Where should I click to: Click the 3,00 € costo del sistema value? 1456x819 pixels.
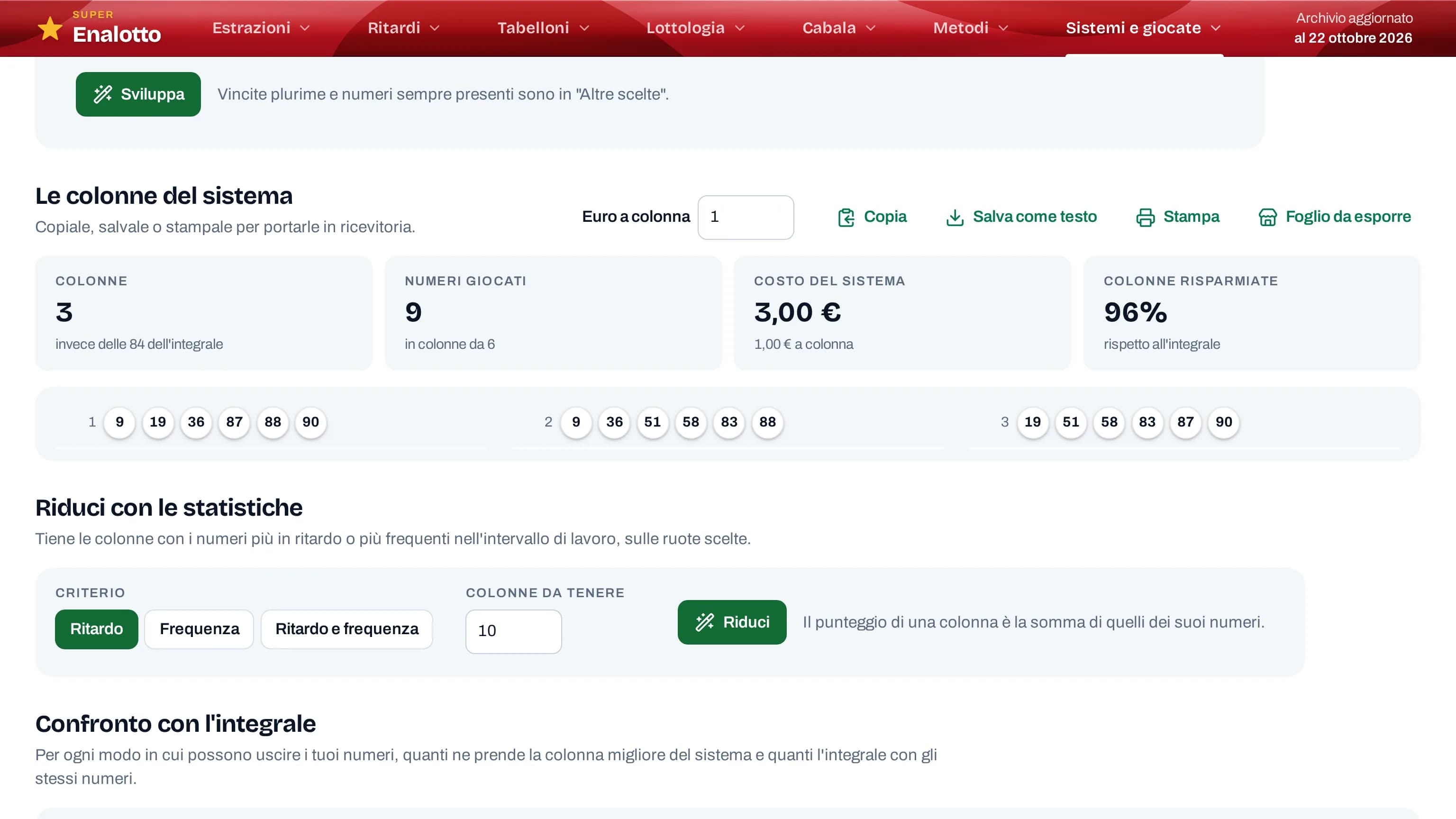pyautogui.click(x=798, y=312)
